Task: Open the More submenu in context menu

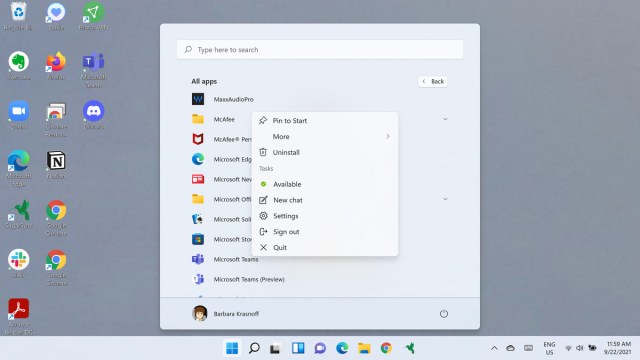Action: (325, 136)
